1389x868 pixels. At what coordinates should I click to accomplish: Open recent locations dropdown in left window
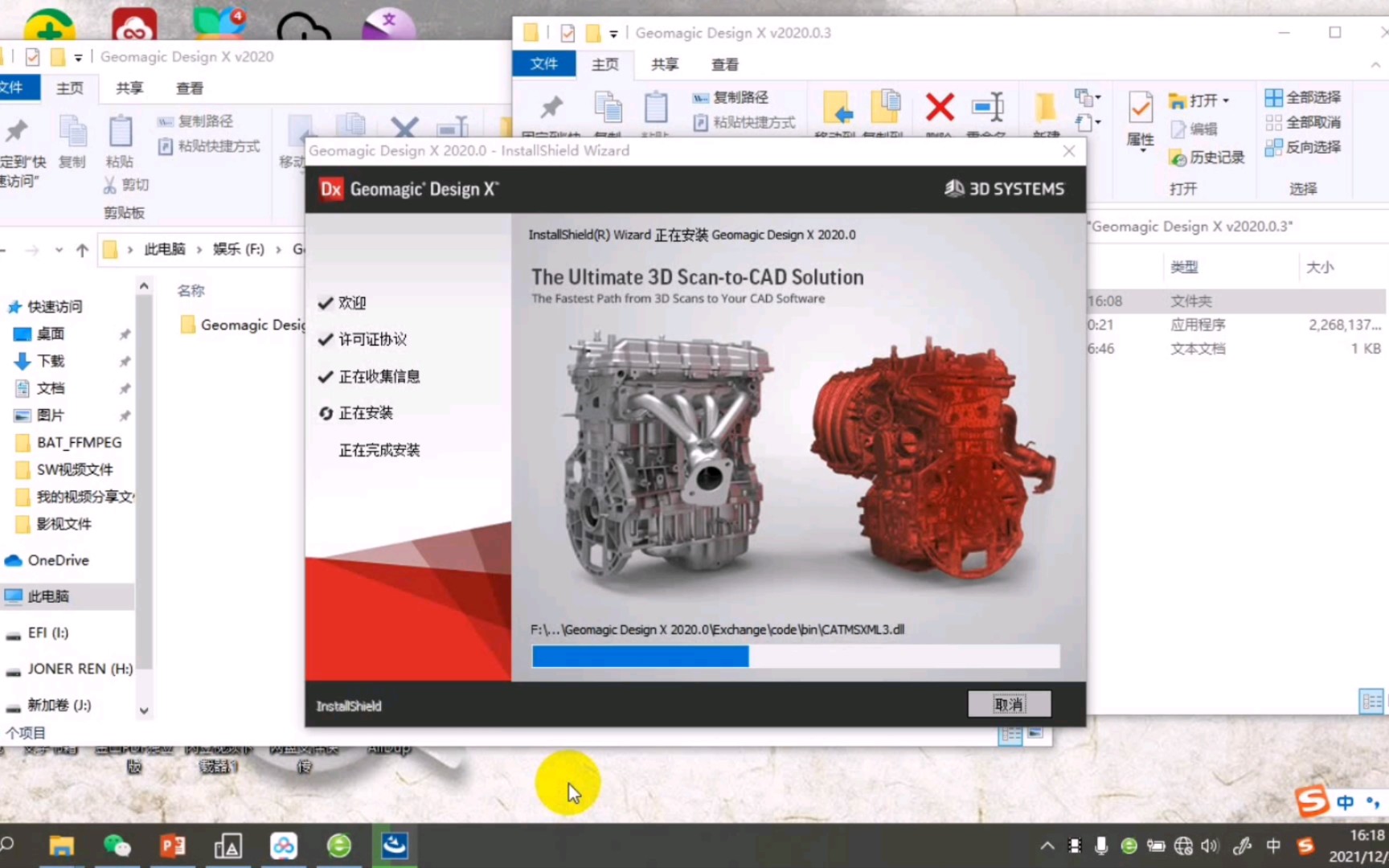59,250
